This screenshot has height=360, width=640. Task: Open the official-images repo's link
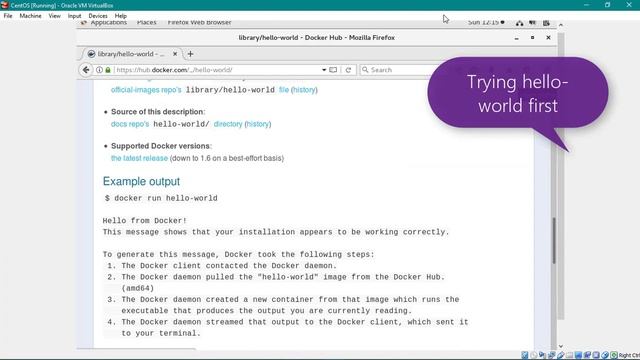(x=146, y=90)
